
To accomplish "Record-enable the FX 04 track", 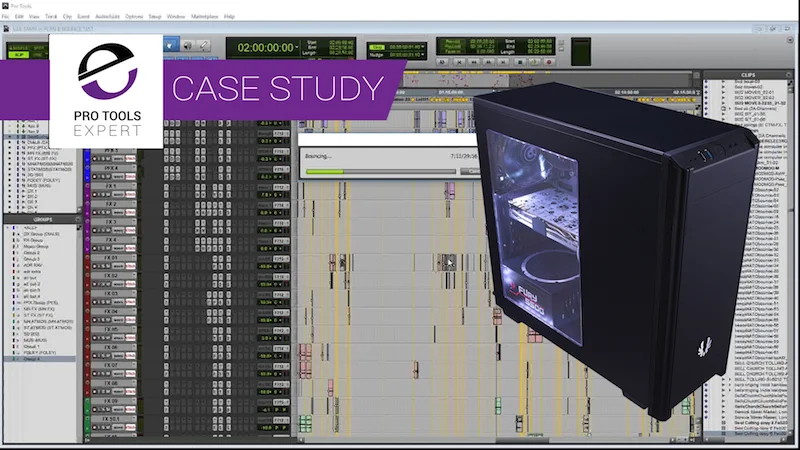I will [95, 320].
